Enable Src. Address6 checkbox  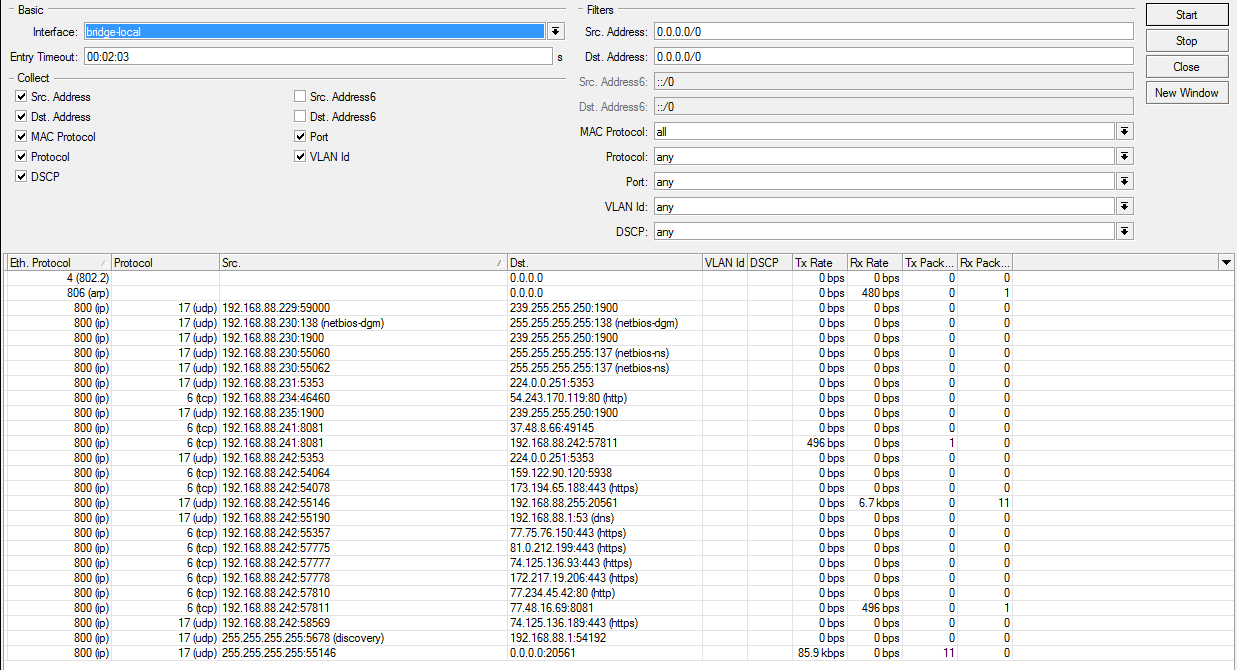[300, 97]
